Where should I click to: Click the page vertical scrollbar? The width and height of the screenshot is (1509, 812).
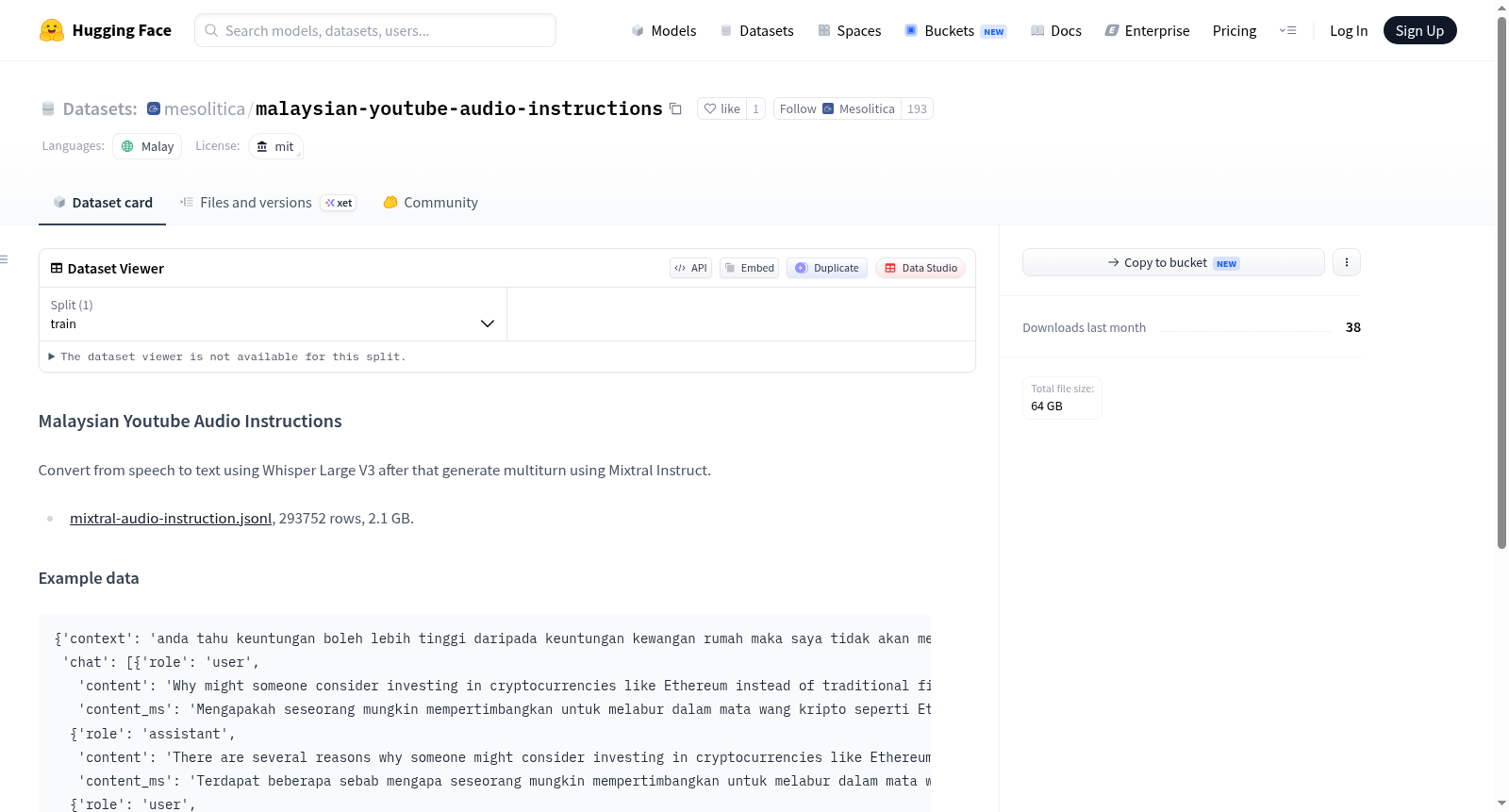point(1501,283)
